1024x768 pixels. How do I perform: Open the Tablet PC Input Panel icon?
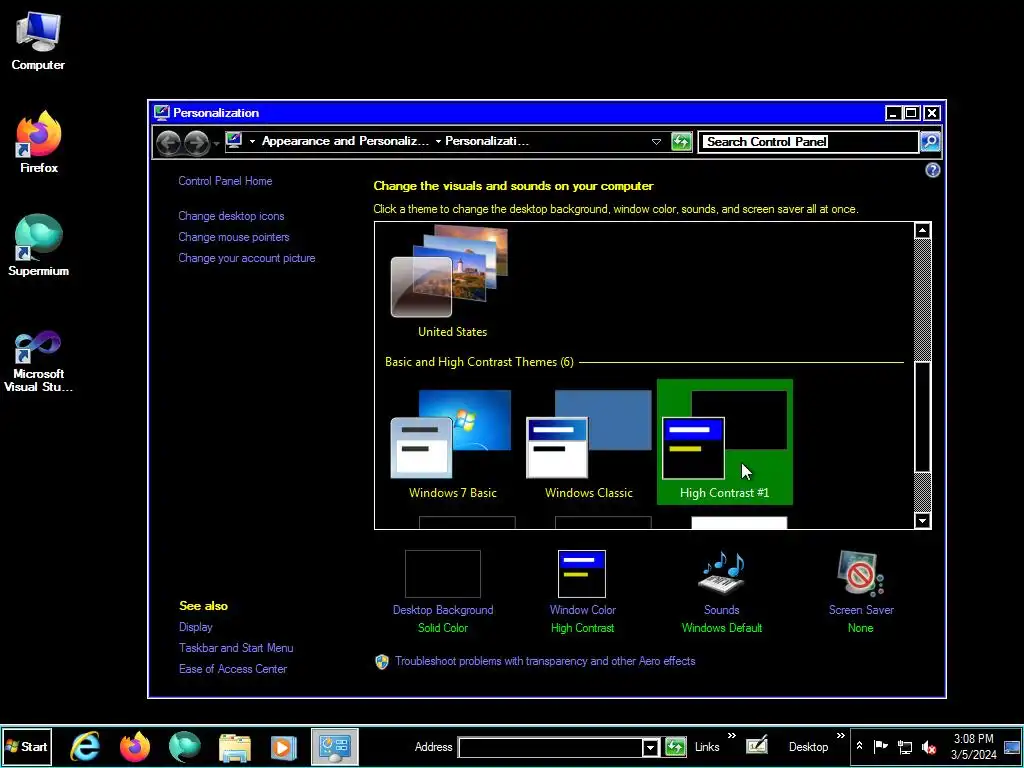coord(757,746)
